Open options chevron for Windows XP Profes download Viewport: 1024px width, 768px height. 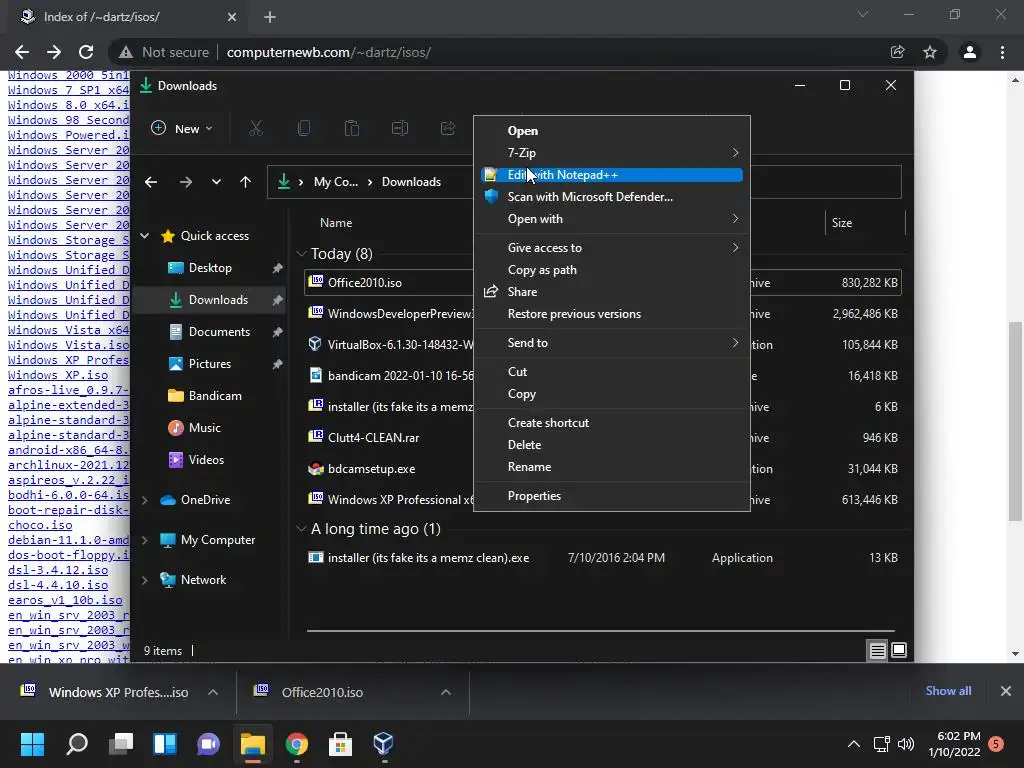pos(213,692)
